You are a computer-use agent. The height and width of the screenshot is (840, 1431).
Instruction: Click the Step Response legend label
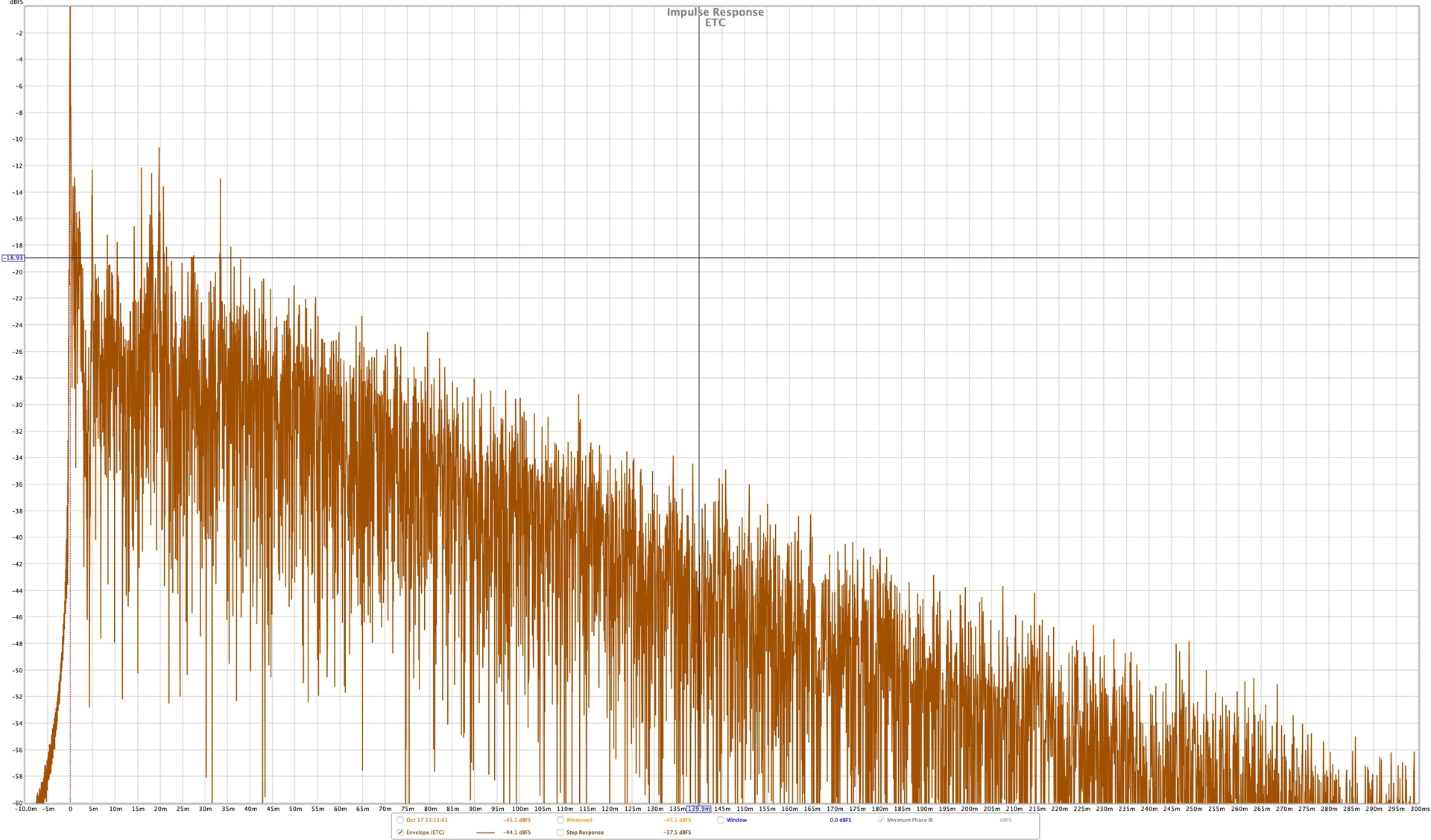click(585, 833)
